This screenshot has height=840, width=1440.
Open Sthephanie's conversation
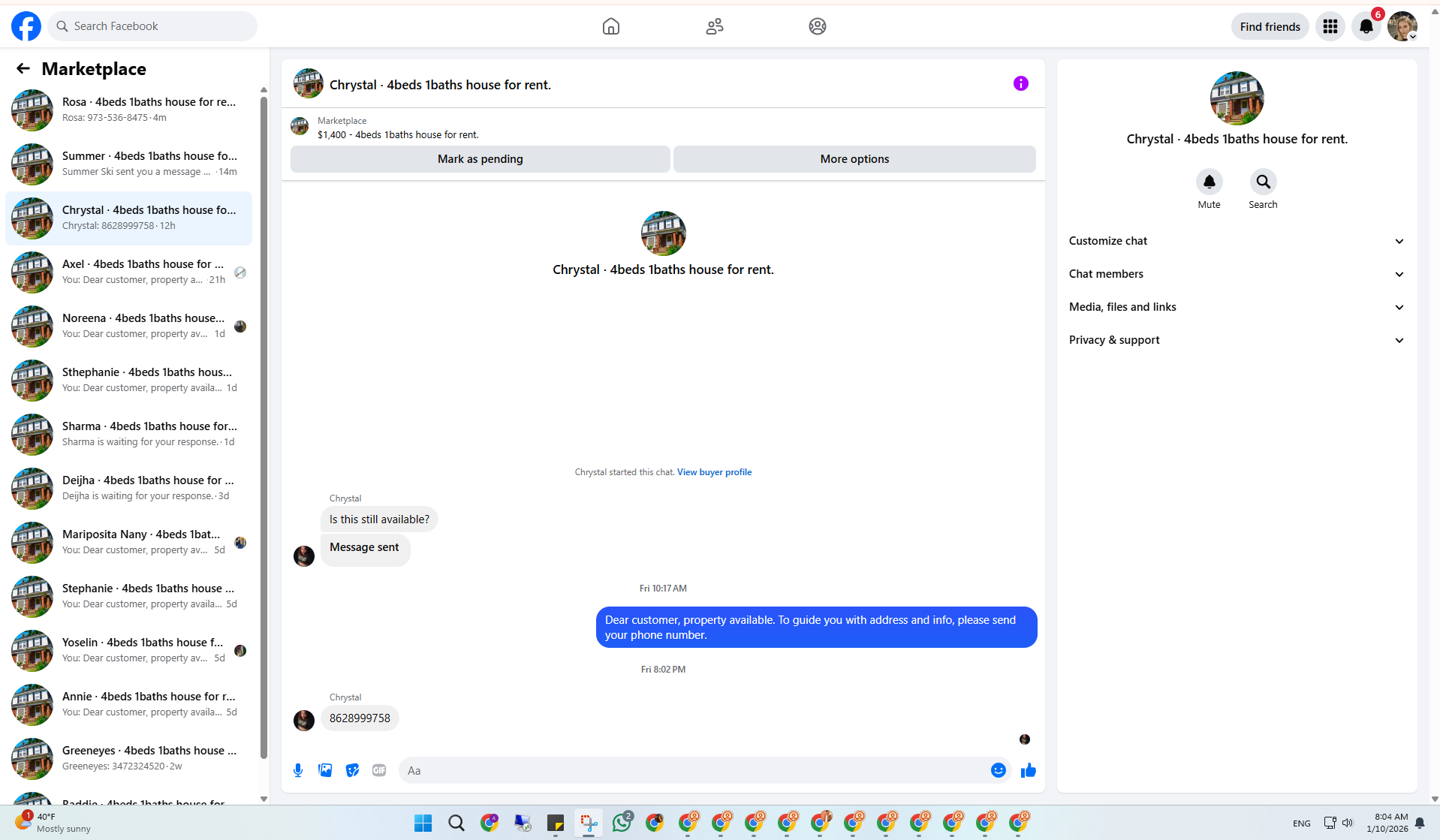[x=129, y=381]
